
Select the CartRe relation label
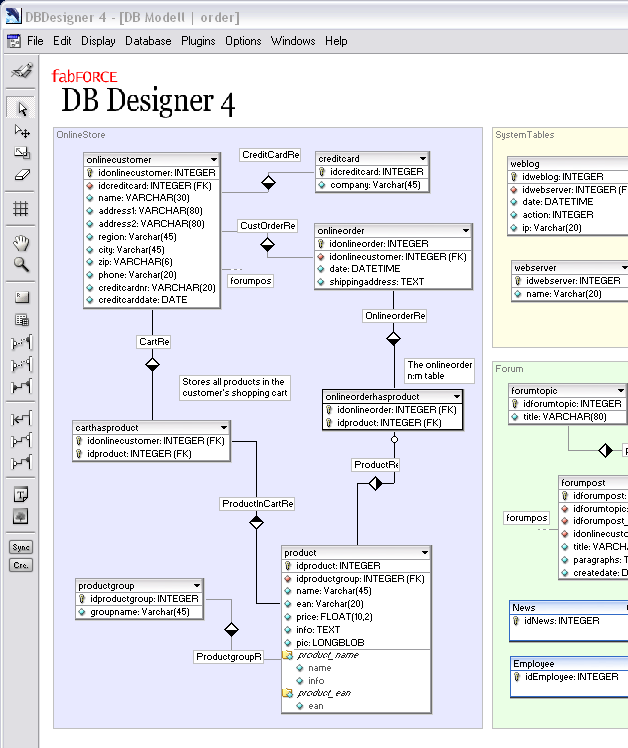tap(154, 342)
